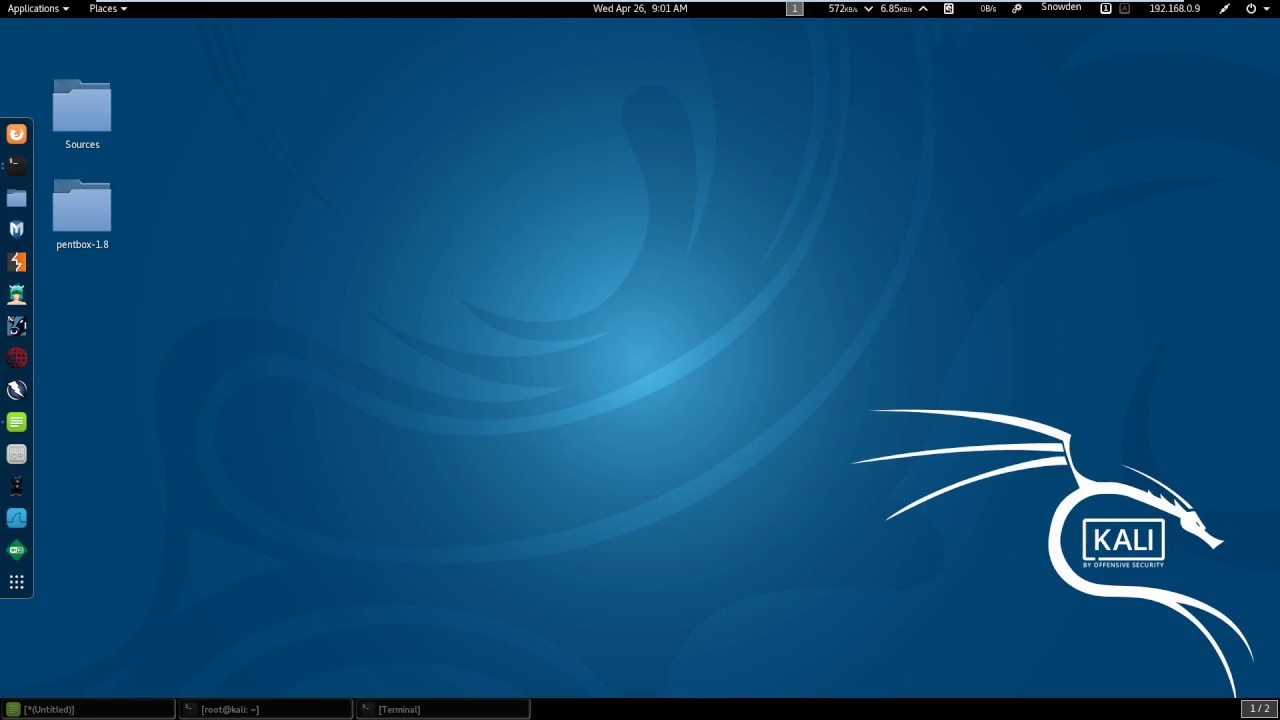Open the grey tweak tool dock icon
The image size is (1280, 720).
[16, 454]
